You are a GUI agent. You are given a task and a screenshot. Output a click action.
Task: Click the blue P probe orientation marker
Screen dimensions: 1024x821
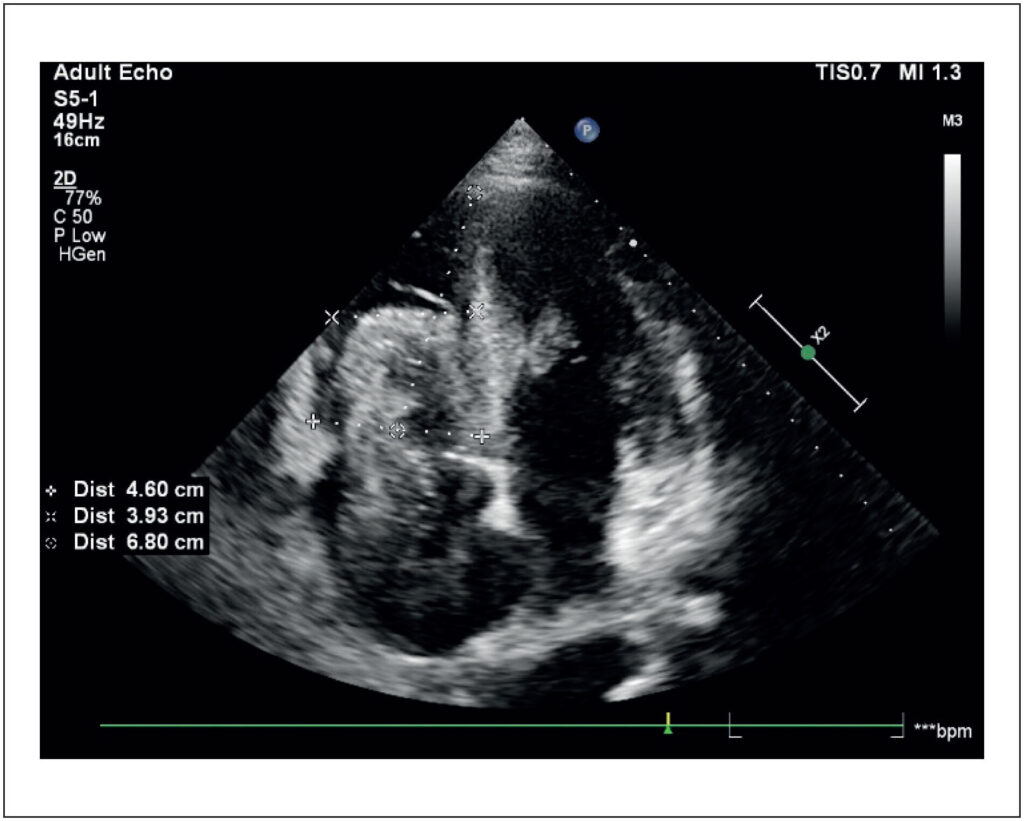[586, 129]
